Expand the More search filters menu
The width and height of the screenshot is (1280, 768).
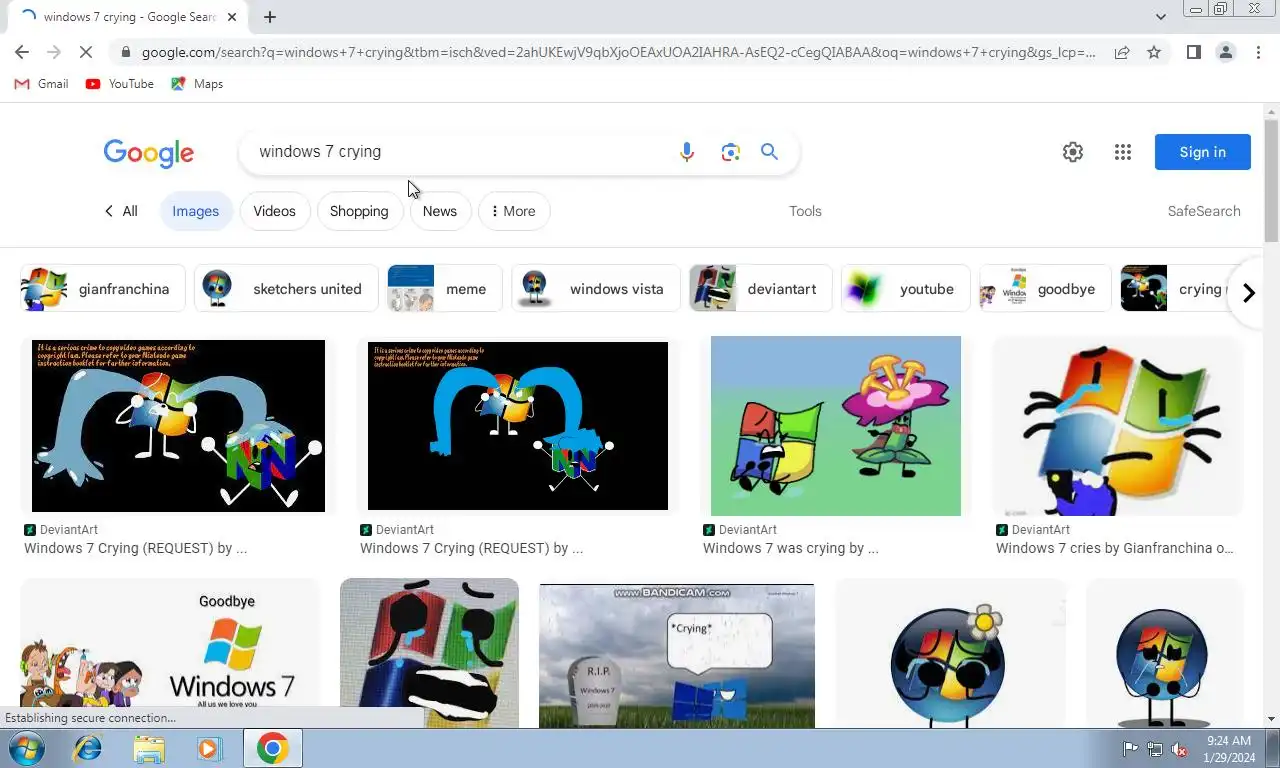[514, 211]
